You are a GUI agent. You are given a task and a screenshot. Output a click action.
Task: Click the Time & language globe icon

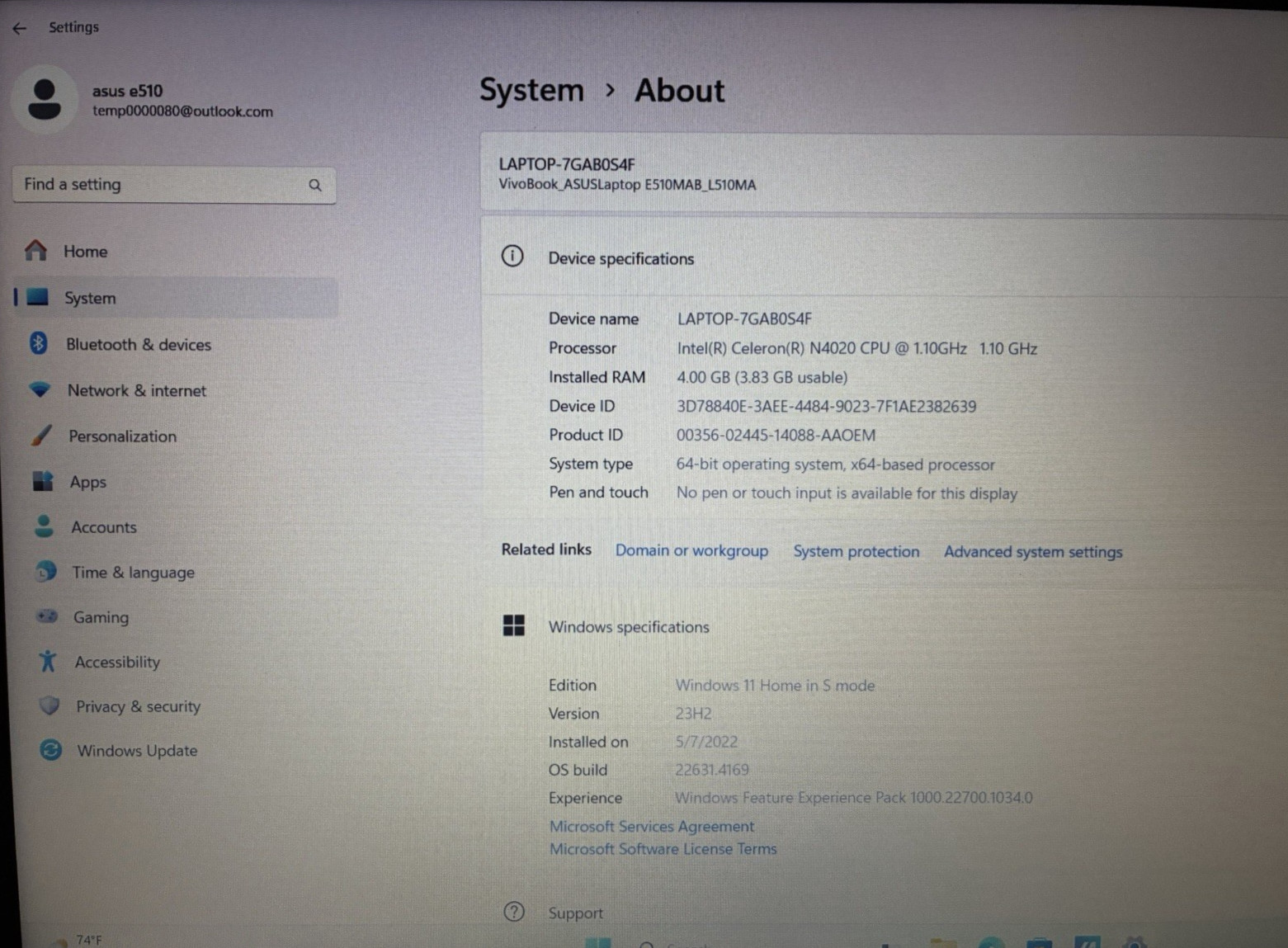pos(46,571)
